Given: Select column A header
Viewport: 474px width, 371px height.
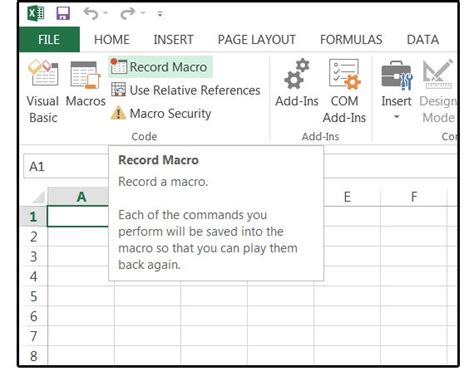Looking at the screenshot, I should click(x=78, y=197).
